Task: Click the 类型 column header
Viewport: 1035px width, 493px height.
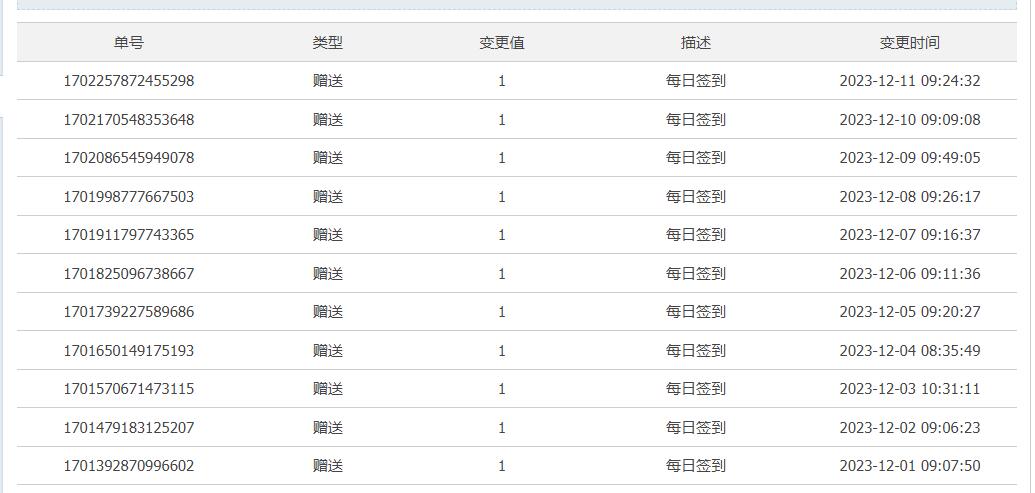Action: (328, 43)
